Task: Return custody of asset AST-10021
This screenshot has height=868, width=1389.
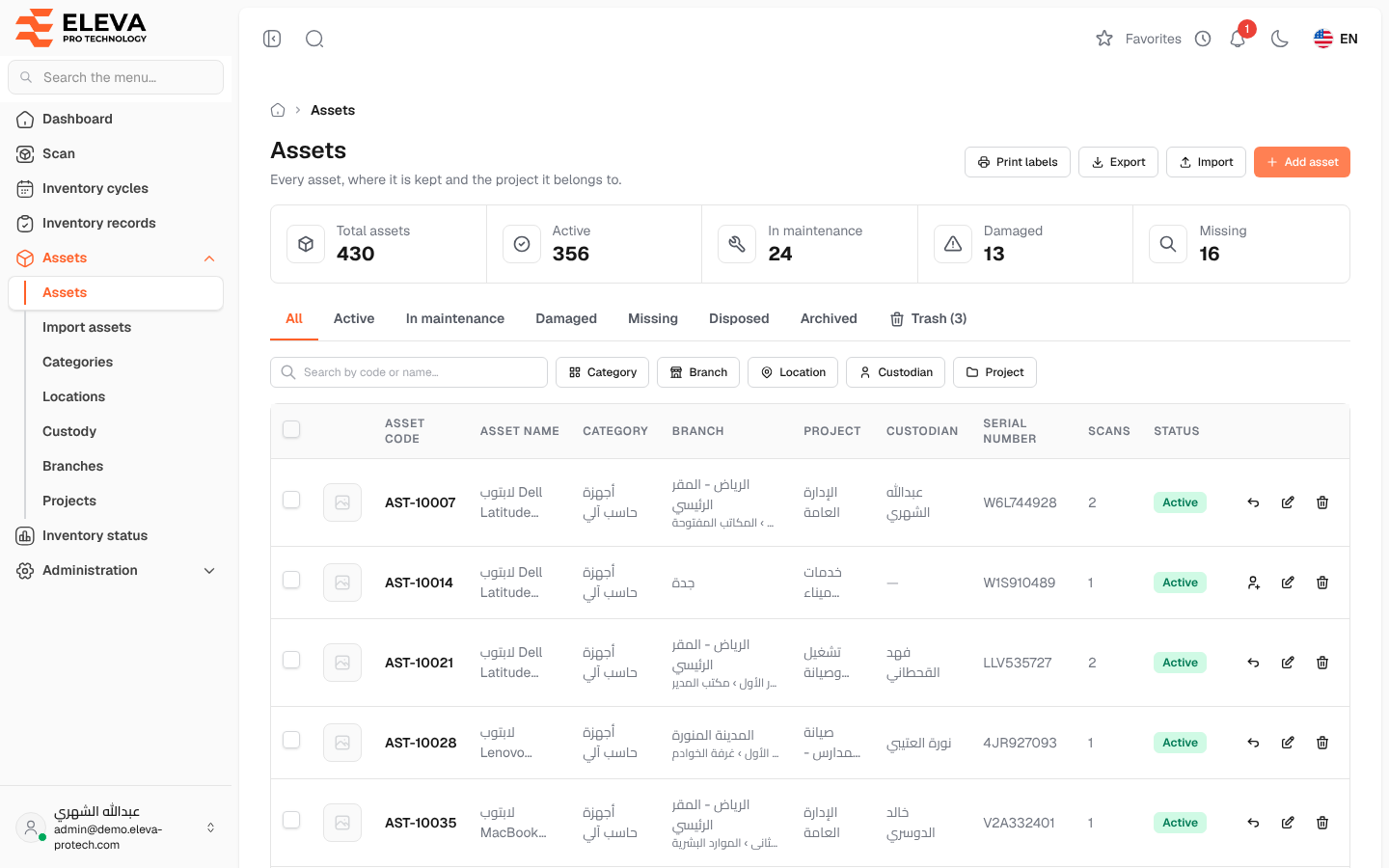Action: (1253, 663)
